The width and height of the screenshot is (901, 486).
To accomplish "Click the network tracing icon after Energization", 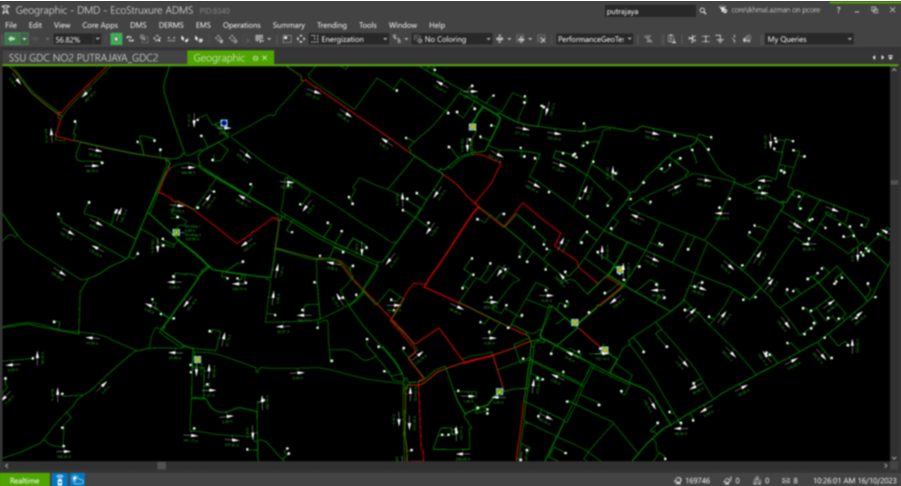I will [x=398, y=39].
